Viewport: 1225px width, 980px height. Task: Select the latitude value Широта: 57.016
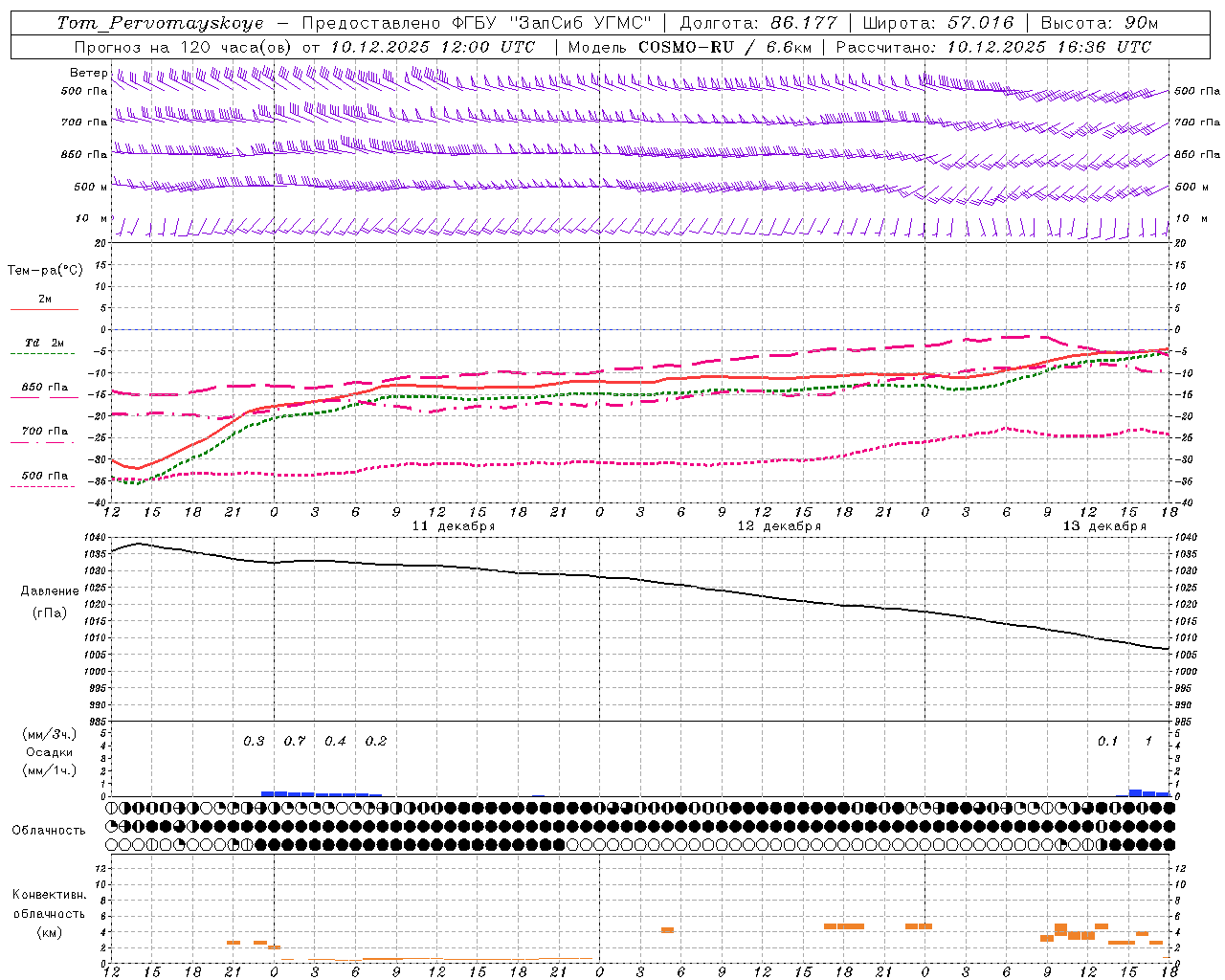[x=938, y=23]
